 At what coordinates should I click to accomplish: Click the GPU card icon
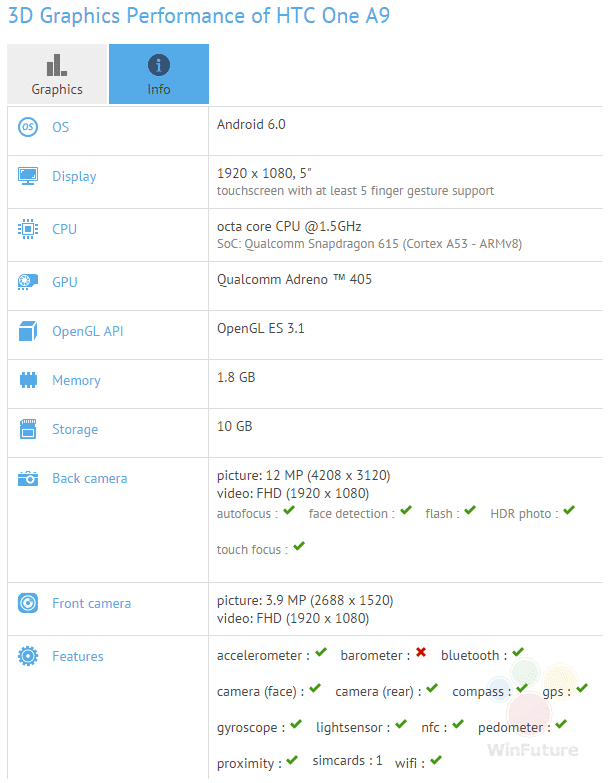click(x=28, y=282)
